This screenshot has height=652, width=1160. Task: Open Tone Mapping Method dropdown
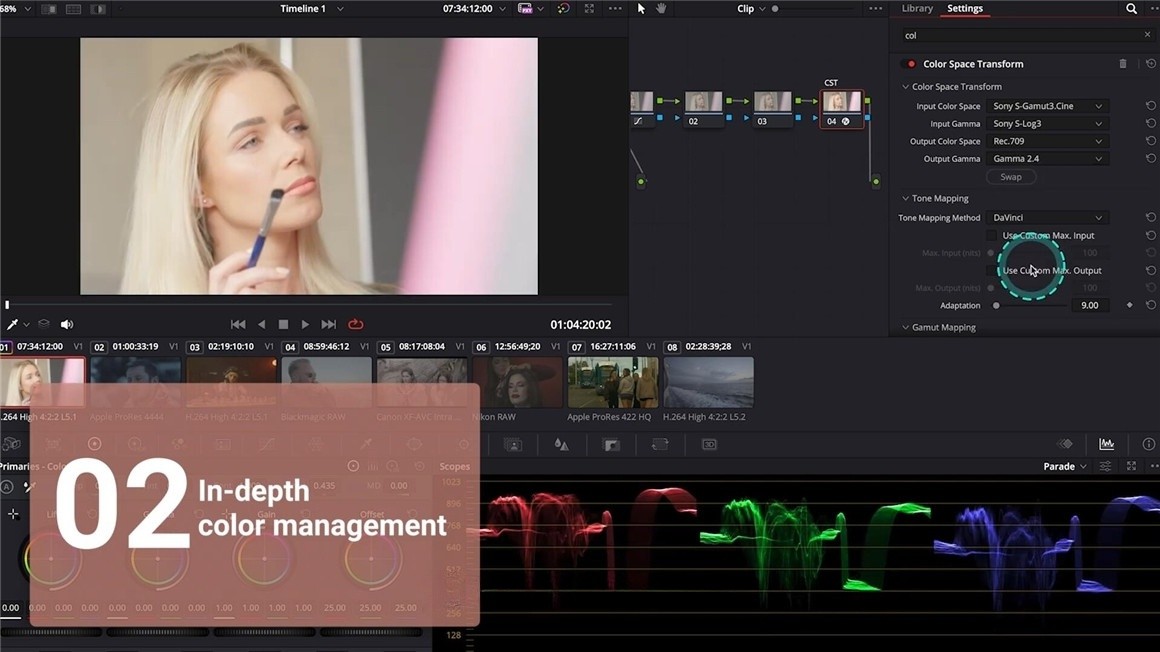(x=1047, y=218)
